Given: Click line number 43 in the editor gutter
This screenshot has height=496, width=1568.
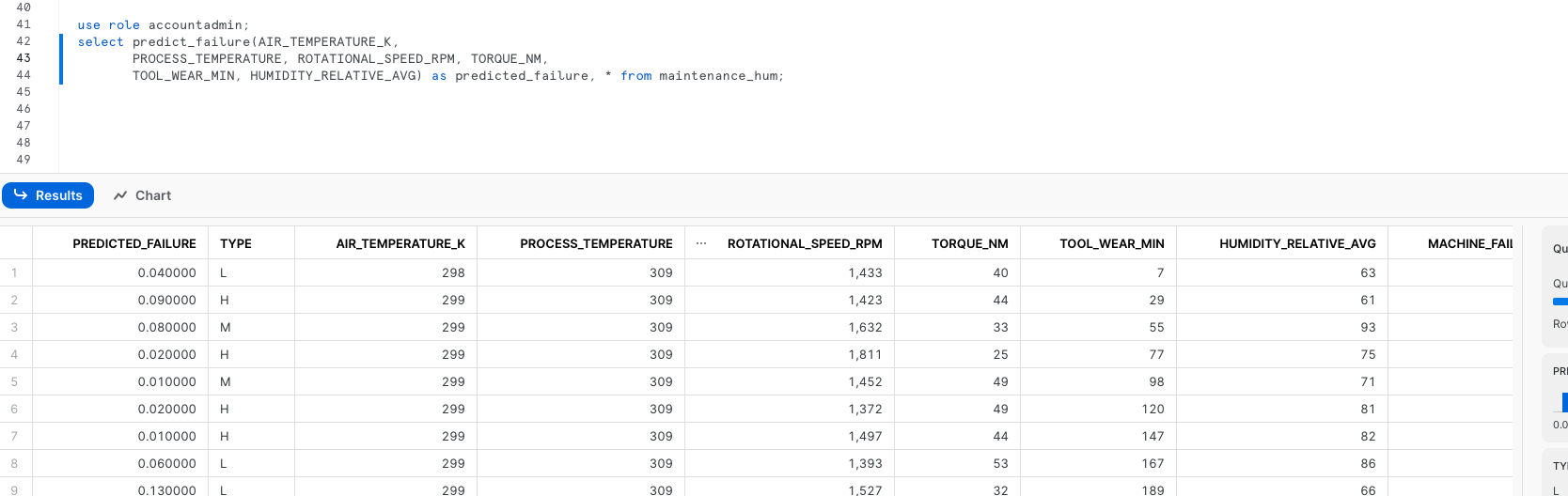Looking at the screenshot, I should 24,58.
